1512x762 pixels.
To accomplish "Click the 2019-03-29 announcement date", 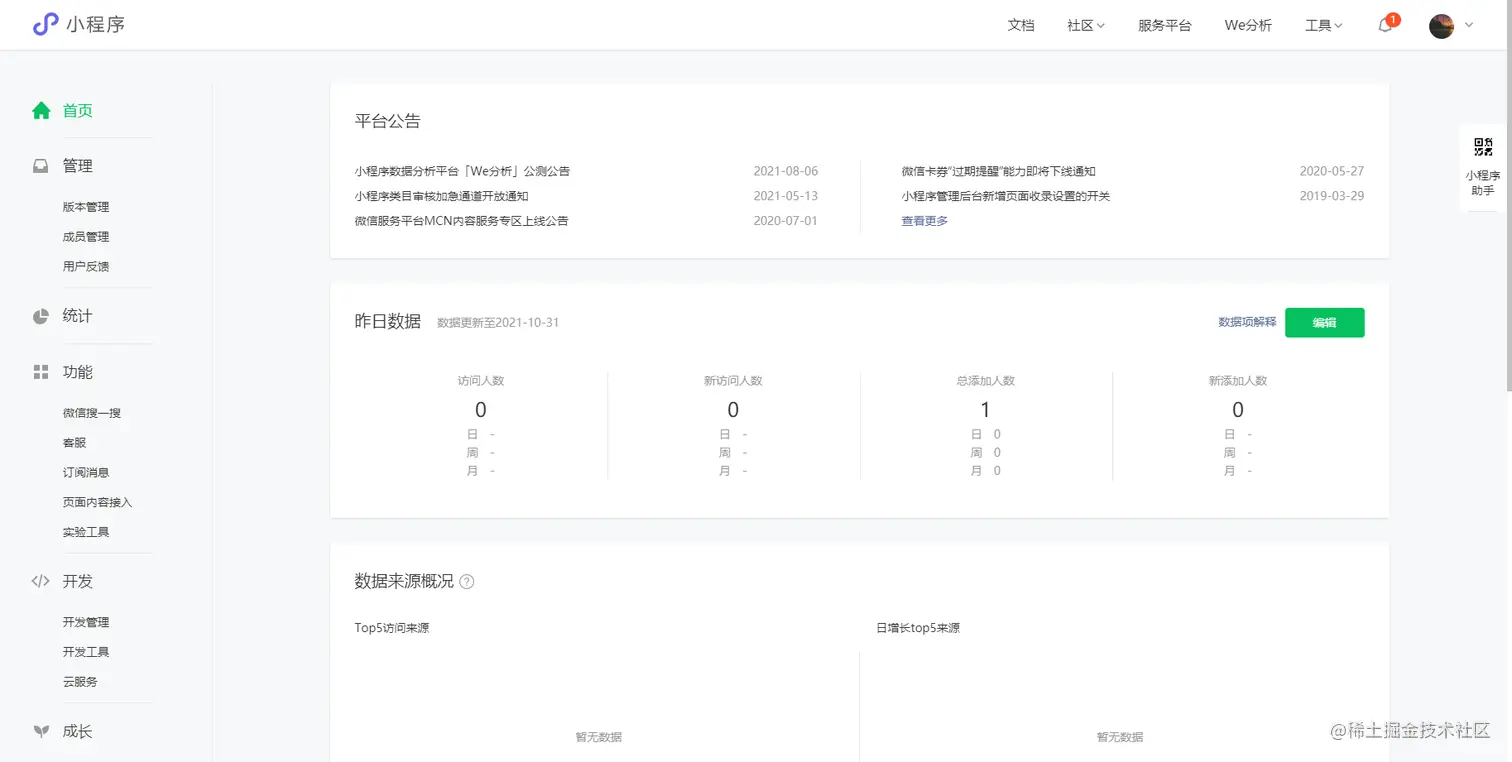I will pyautogui.click(x=1332, y=196).
